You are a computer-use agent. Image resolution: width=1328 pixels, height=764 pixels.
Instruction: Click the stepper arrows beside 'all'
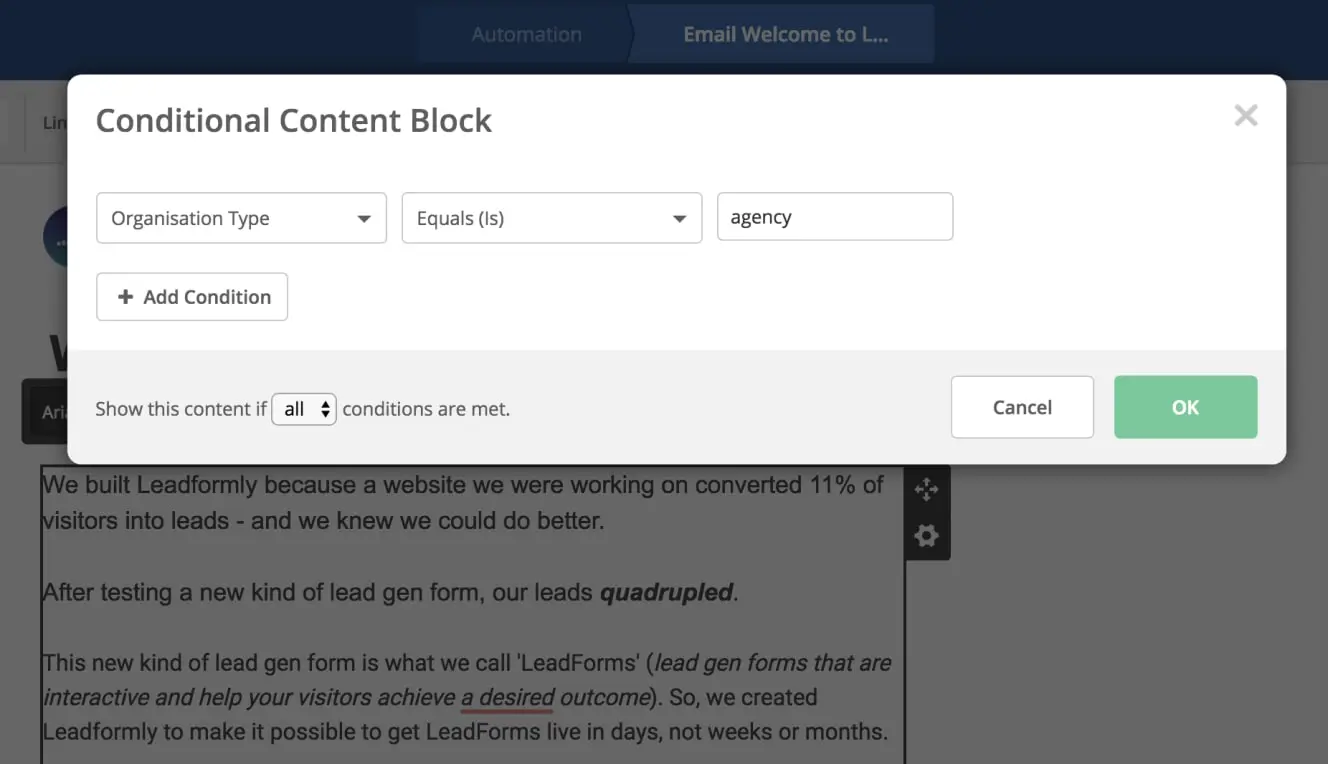pyautogui.click(x=324, y=408)
